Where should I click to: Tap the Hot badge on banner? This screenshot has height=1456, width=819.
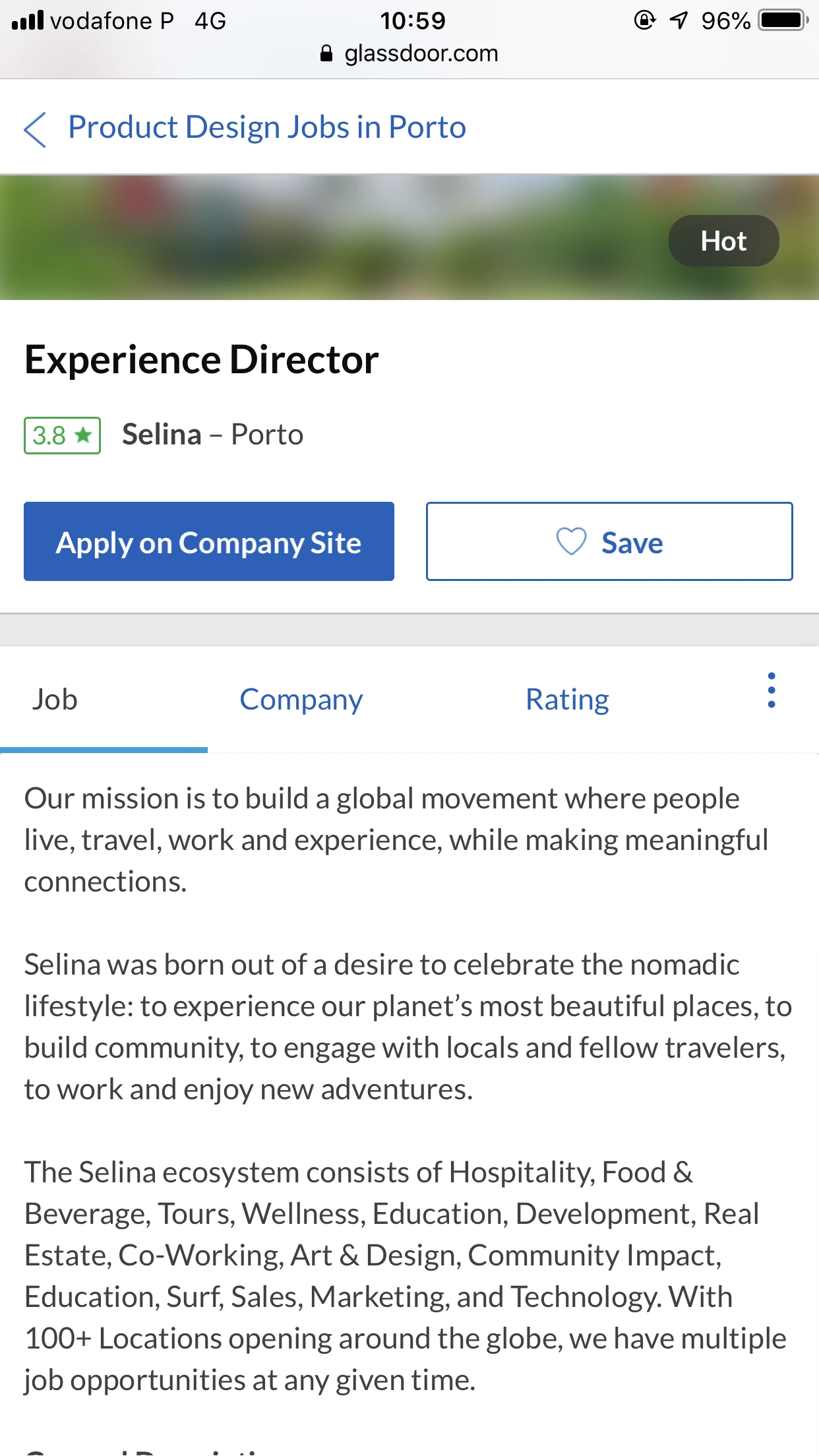tap(723, 241)
